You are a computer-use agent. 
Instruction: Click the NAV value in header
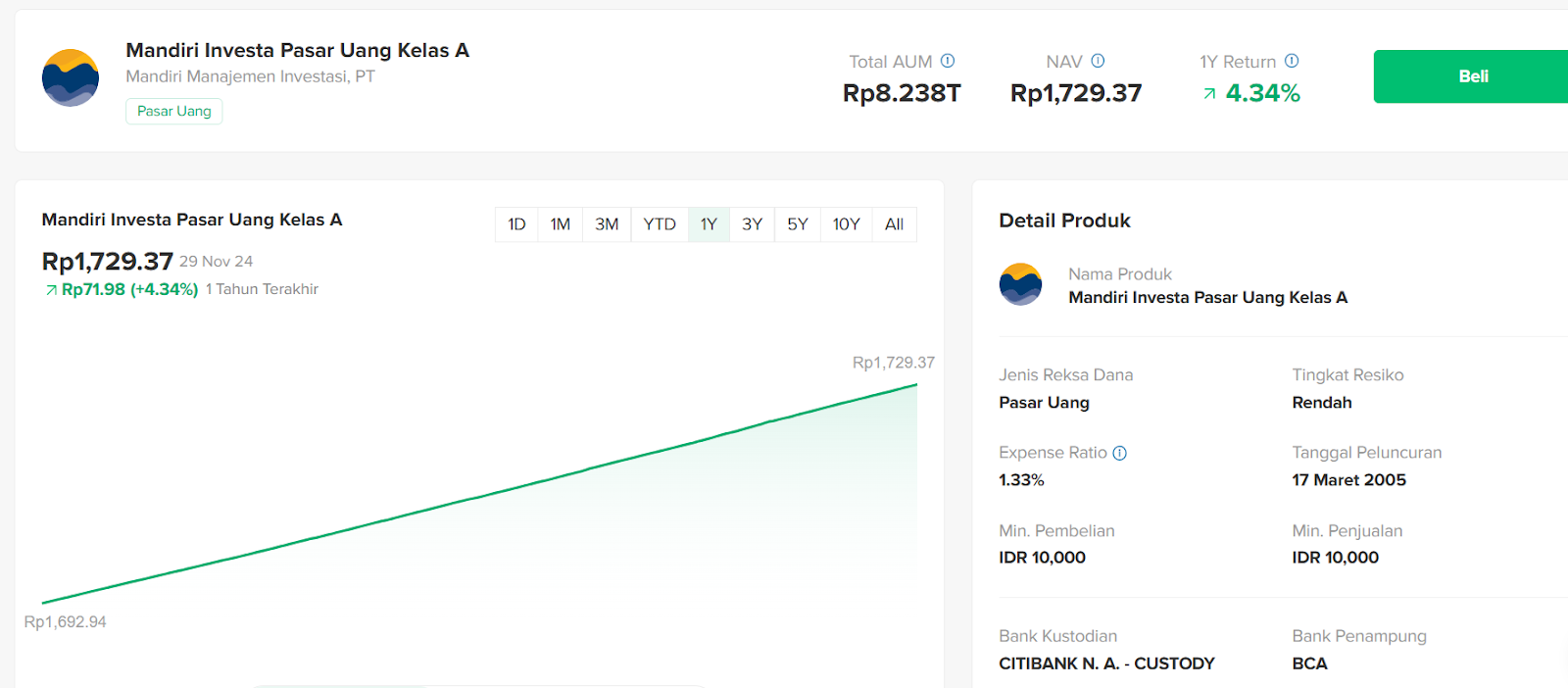1076,93
